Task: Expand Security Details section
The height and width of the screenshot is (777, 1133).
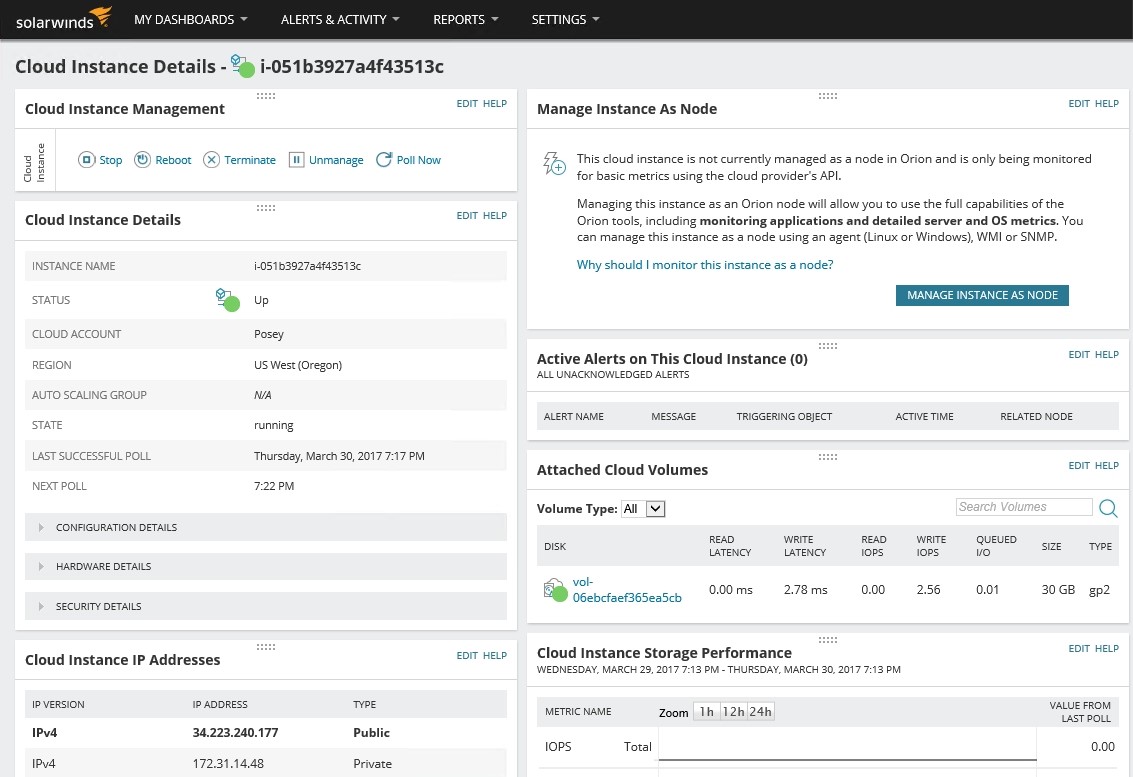Action: [x=266, y=606]
